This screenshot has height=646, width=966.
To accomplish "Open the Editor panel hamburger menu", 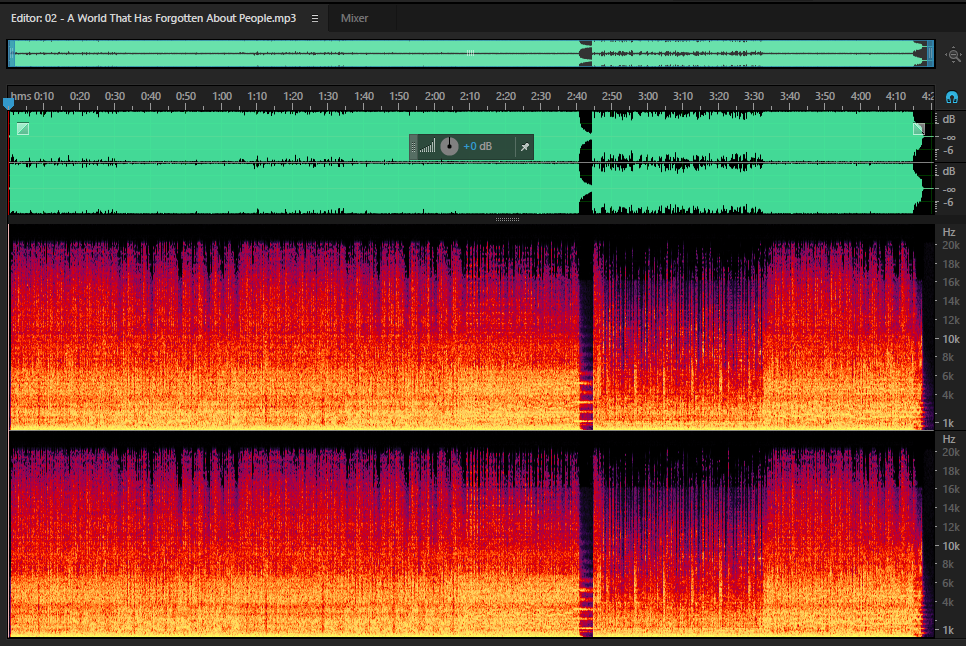I will point(315,18).
